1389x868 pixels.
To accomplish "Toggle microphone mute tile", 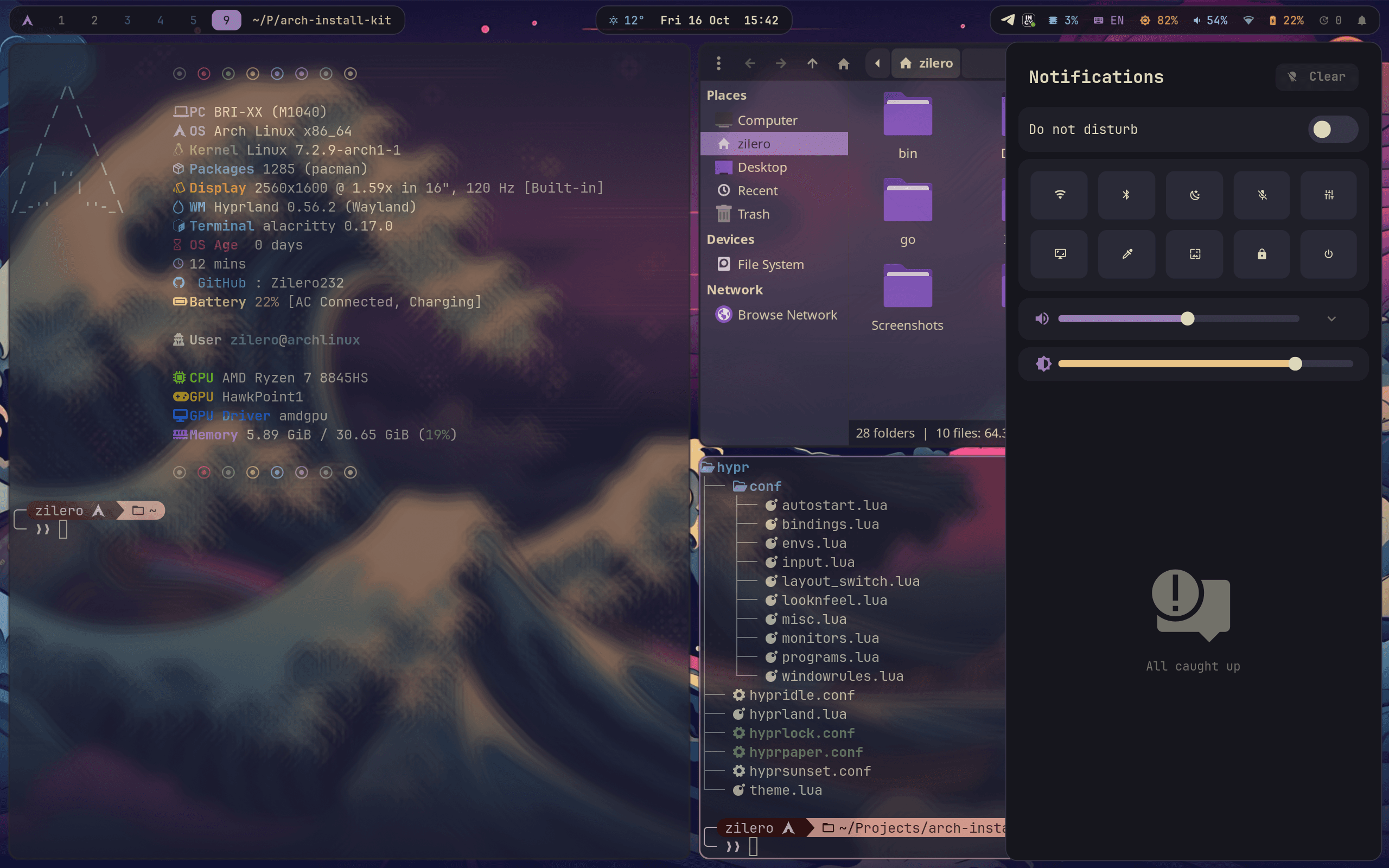I will pos(1261,195).
